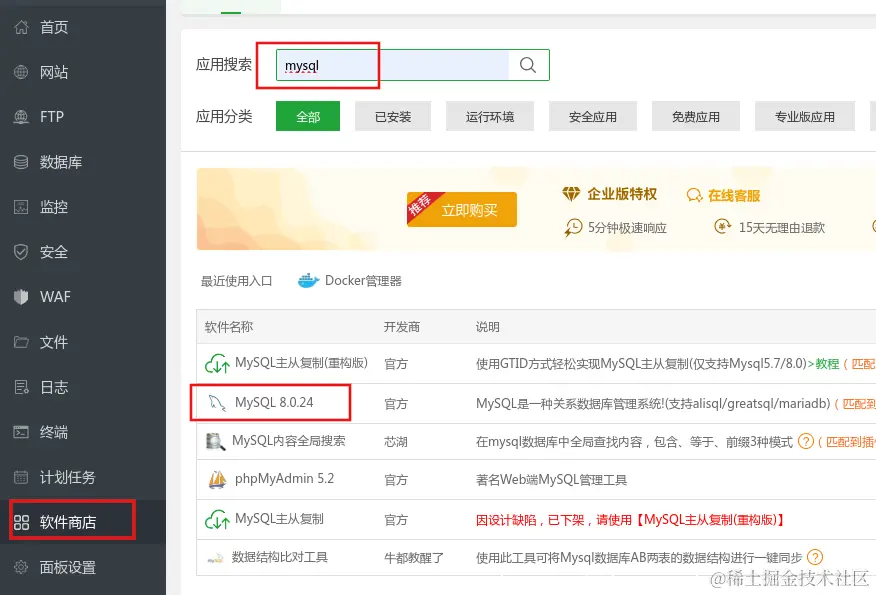Click MySQL主从复制(重构版) software name

click(x=302, y=363)
